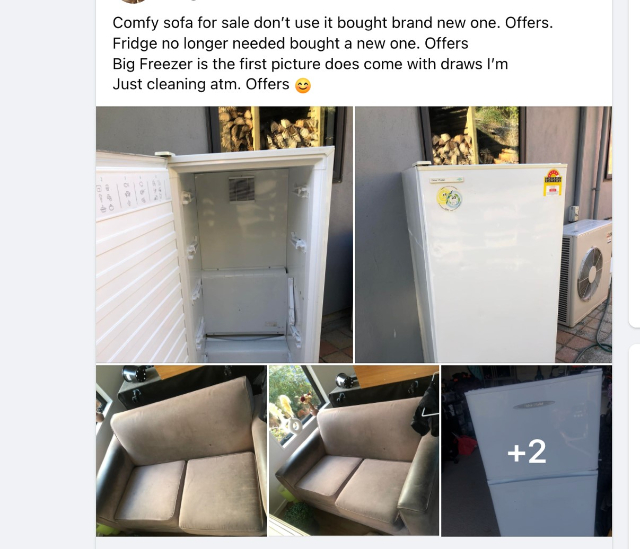Click the brand badge on the darkened fridge
Screen dimensions: 640x549
pyautogui.click(x=534, y=404)
